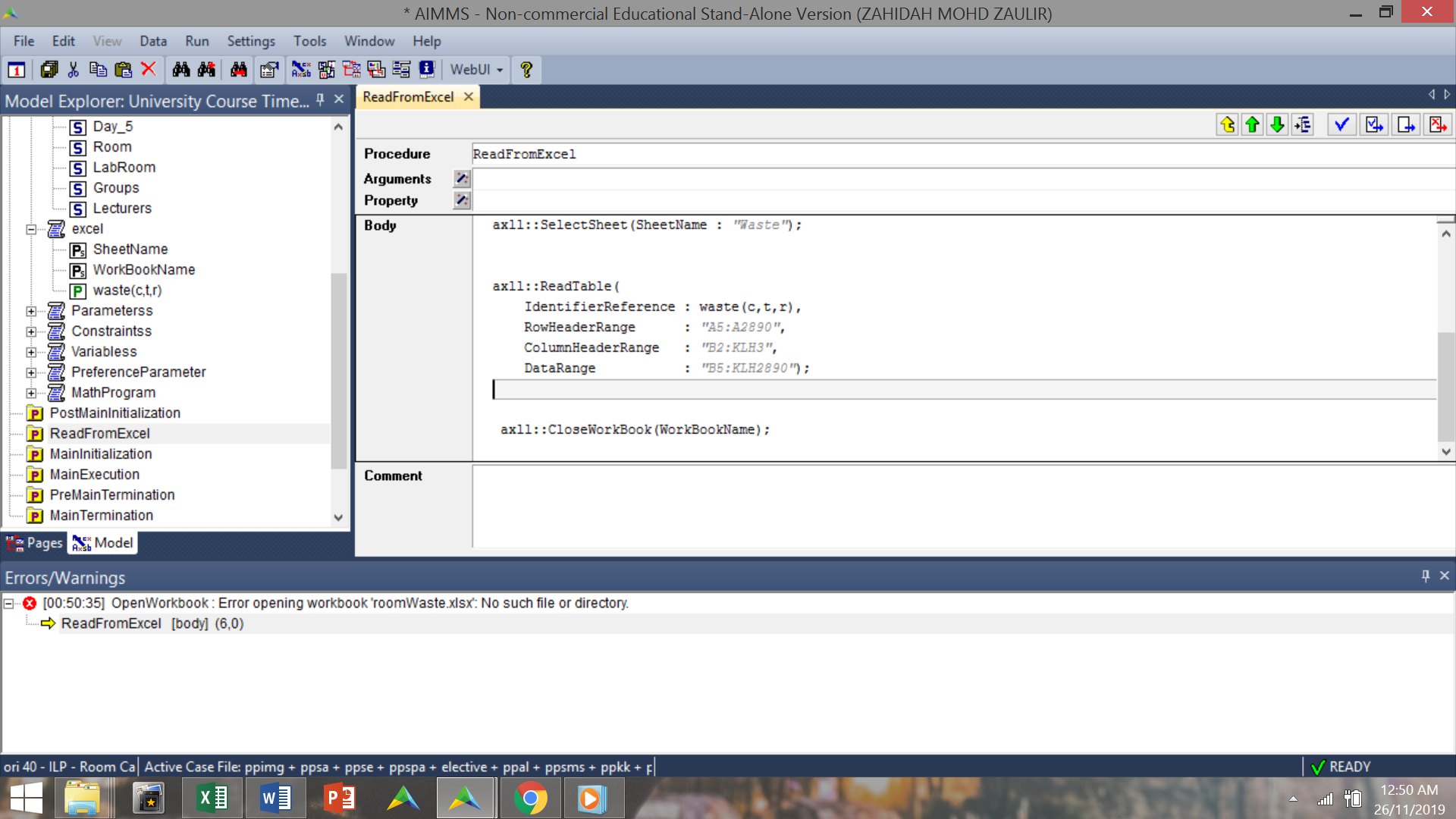
Task: Click the yellow up-left parent arrow icon
Action: (1228, 124)
